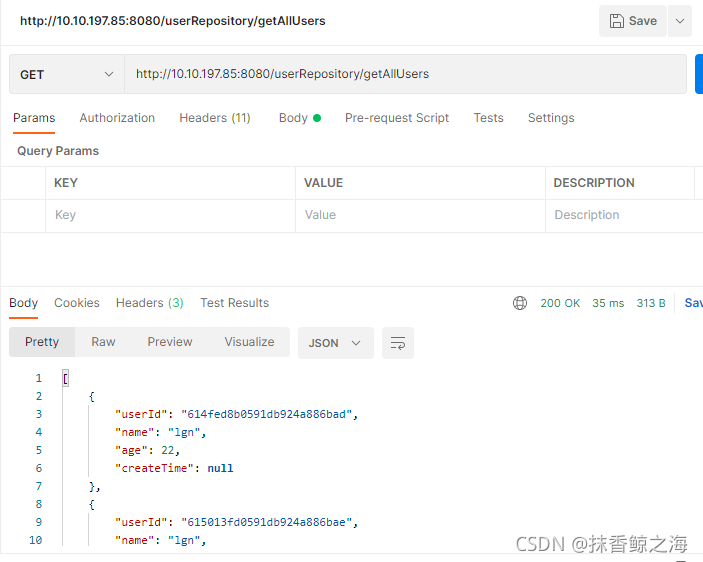Open the response Cookies tab

click(77, 303)
